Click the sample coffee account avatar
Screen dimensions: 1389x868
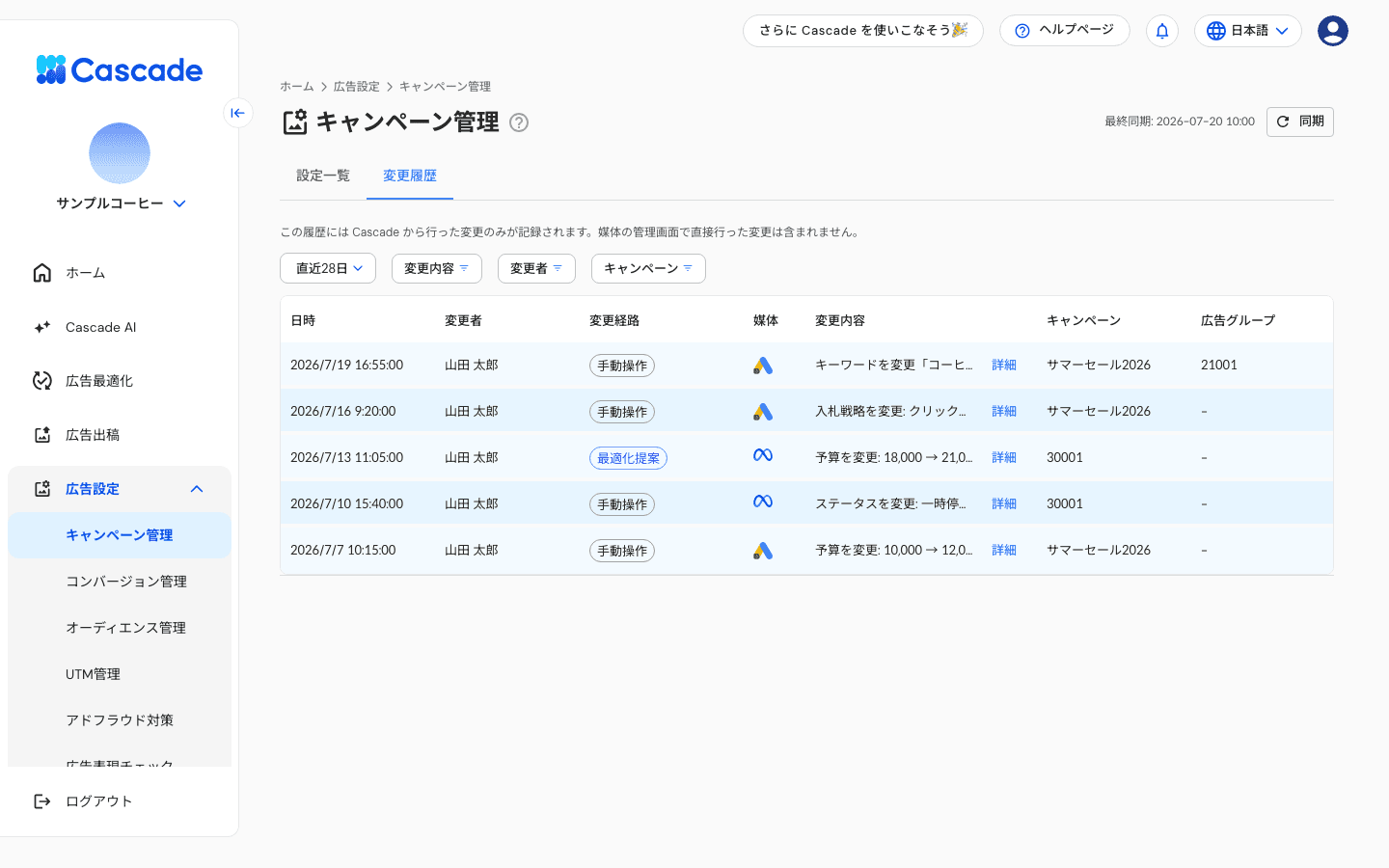(120, 153)
